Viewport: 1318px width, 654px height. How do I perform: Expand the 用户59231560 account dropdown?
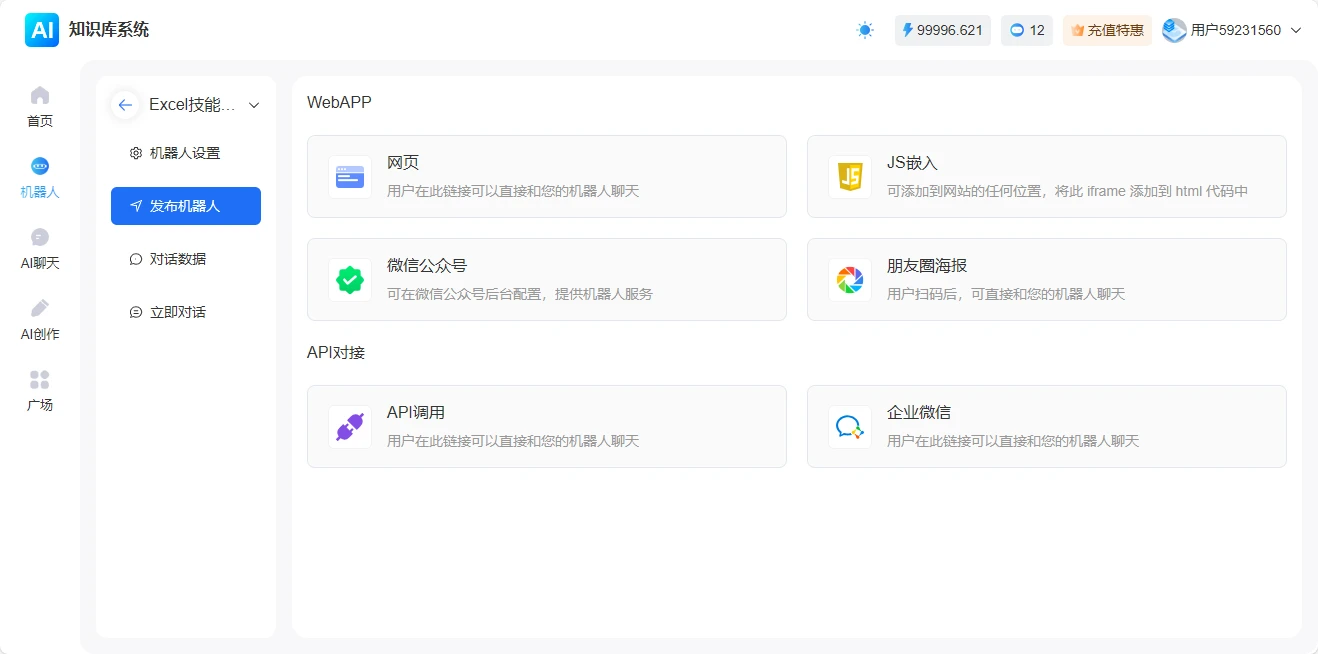coord(1239,30)
